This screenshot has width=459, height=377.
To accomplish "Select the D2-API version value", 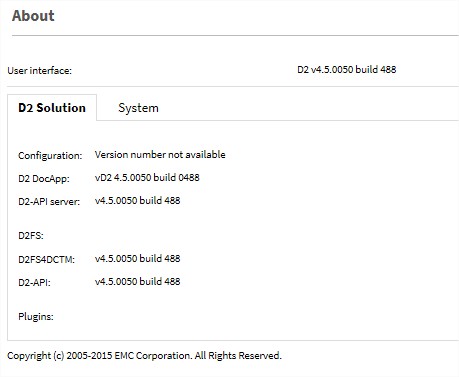I will coord(137,281).
